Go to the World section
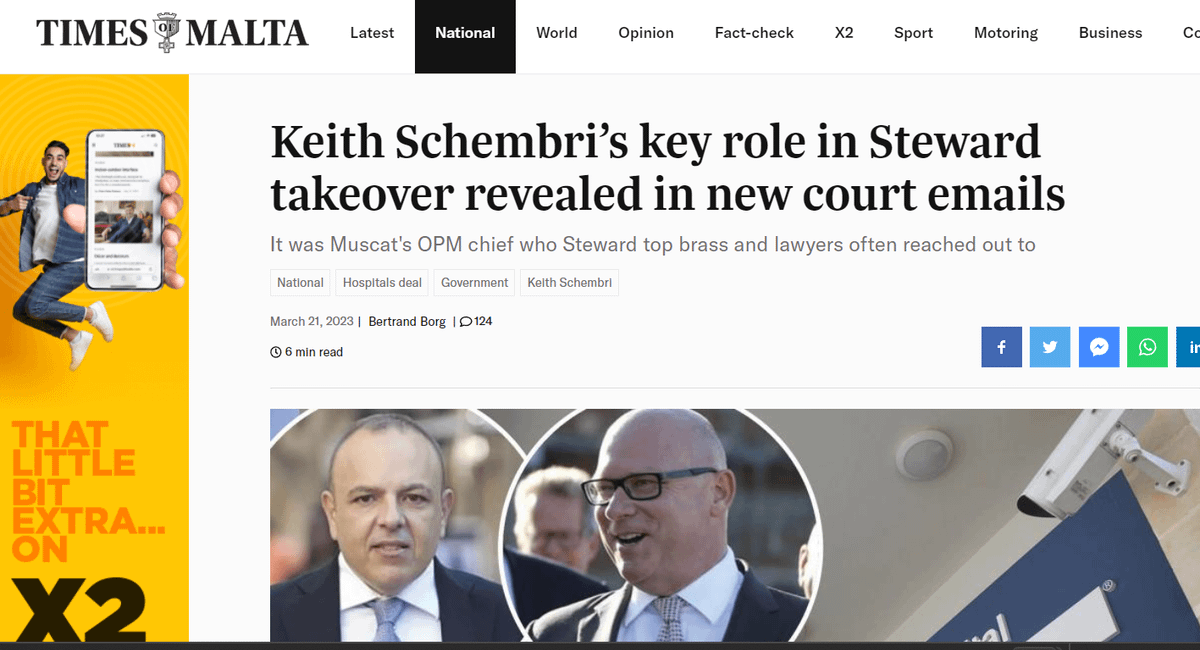 tap(556, 33)
